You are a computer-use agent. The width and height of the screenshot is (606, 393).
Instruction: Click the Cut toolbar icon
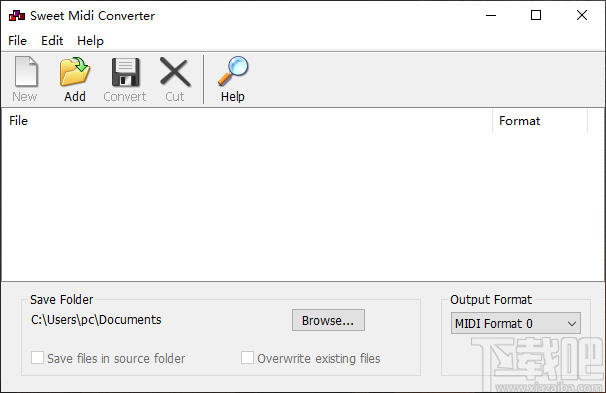175,72
